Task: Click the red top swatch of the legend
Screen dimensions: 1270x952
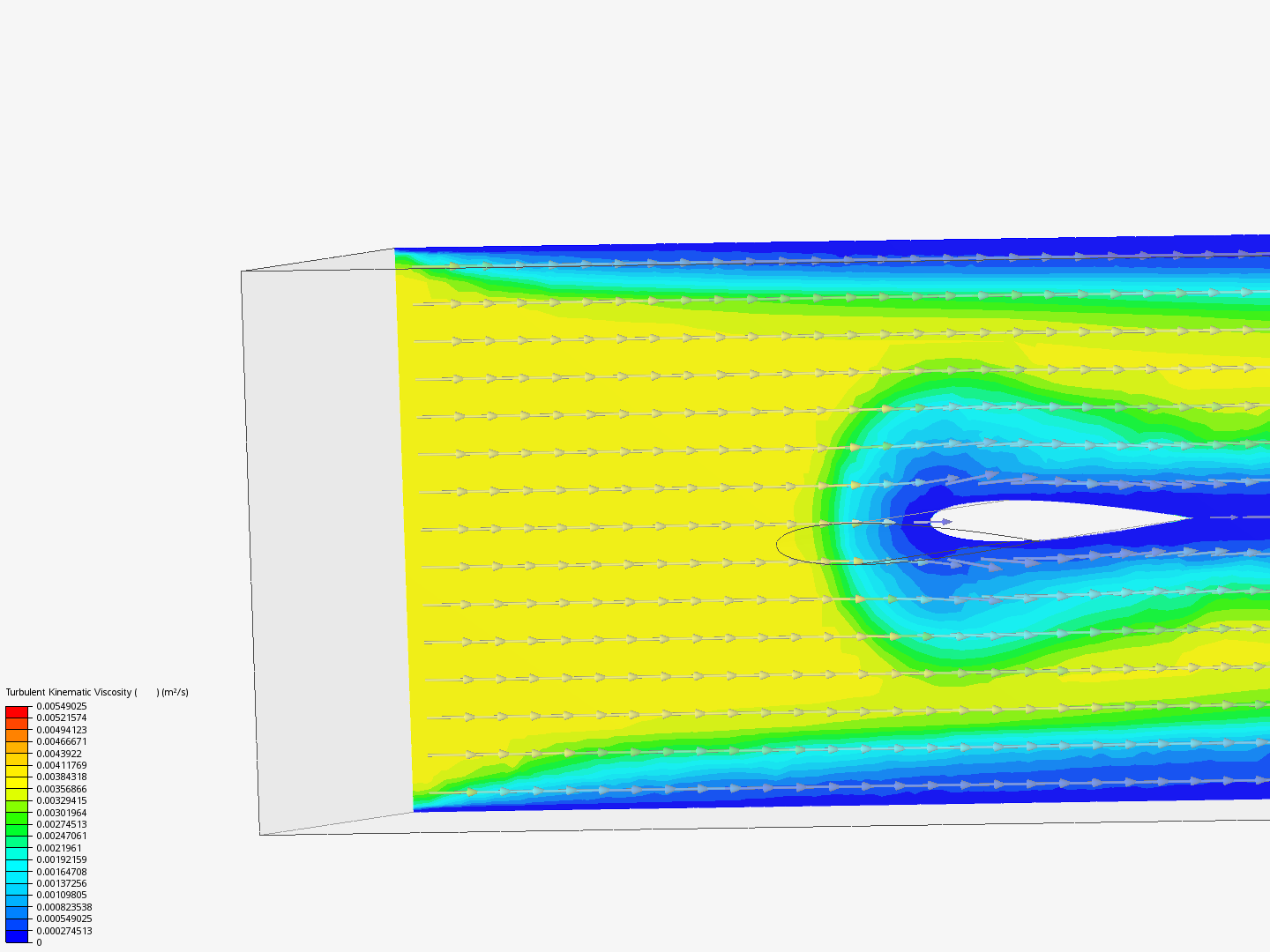Action: click(x=17, y=712)
